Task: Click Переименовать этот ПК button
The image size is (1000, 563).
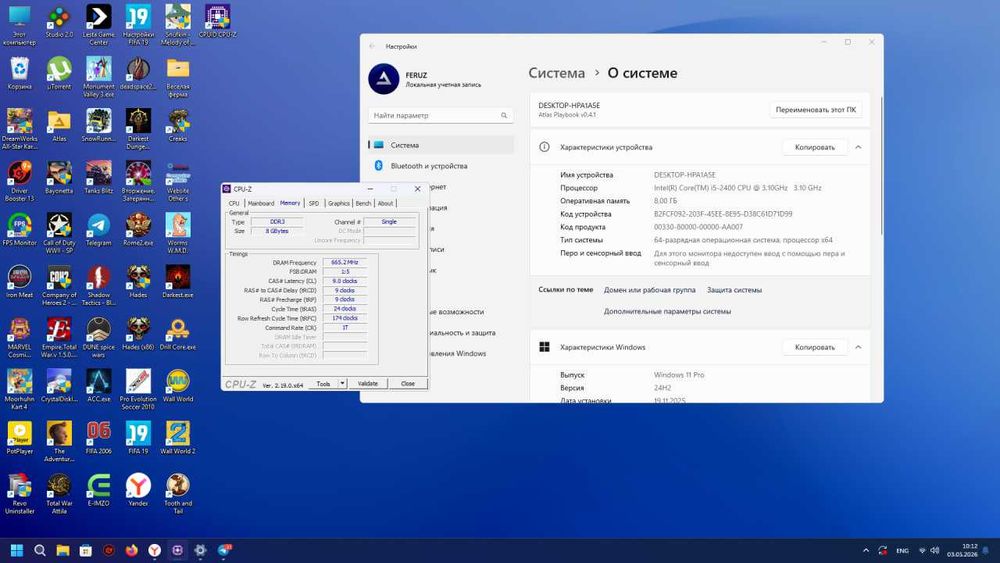Action: (x=816, y=110)
